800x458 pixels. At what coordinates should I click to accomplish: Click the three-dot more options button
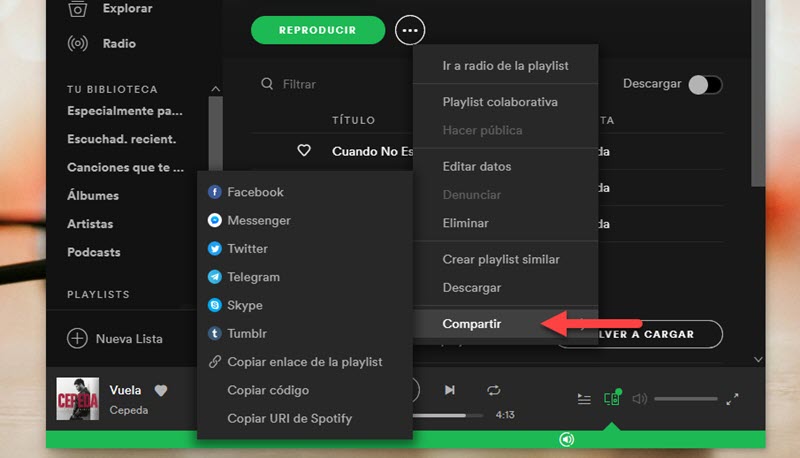(409, 30)
